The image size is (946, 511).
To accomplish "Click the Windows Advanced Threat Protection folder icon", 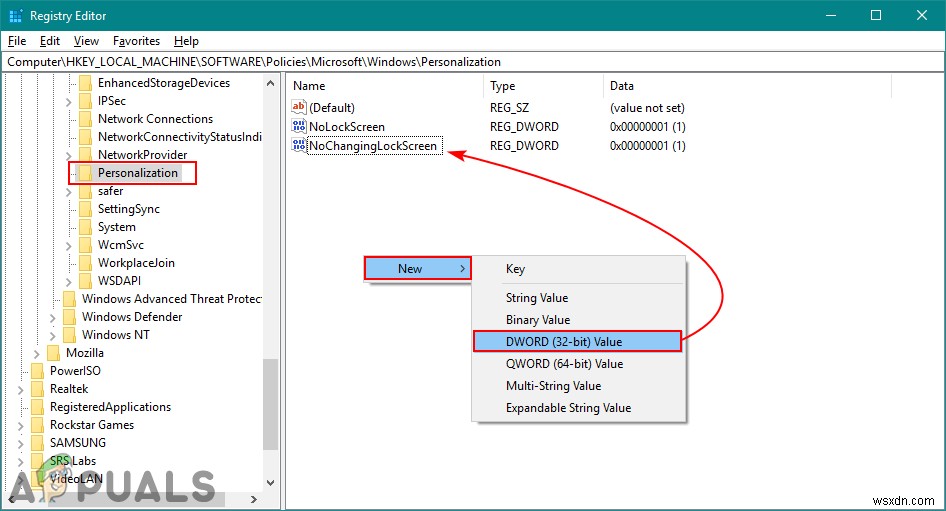I will pyautogui.click(x=69, y=299).
